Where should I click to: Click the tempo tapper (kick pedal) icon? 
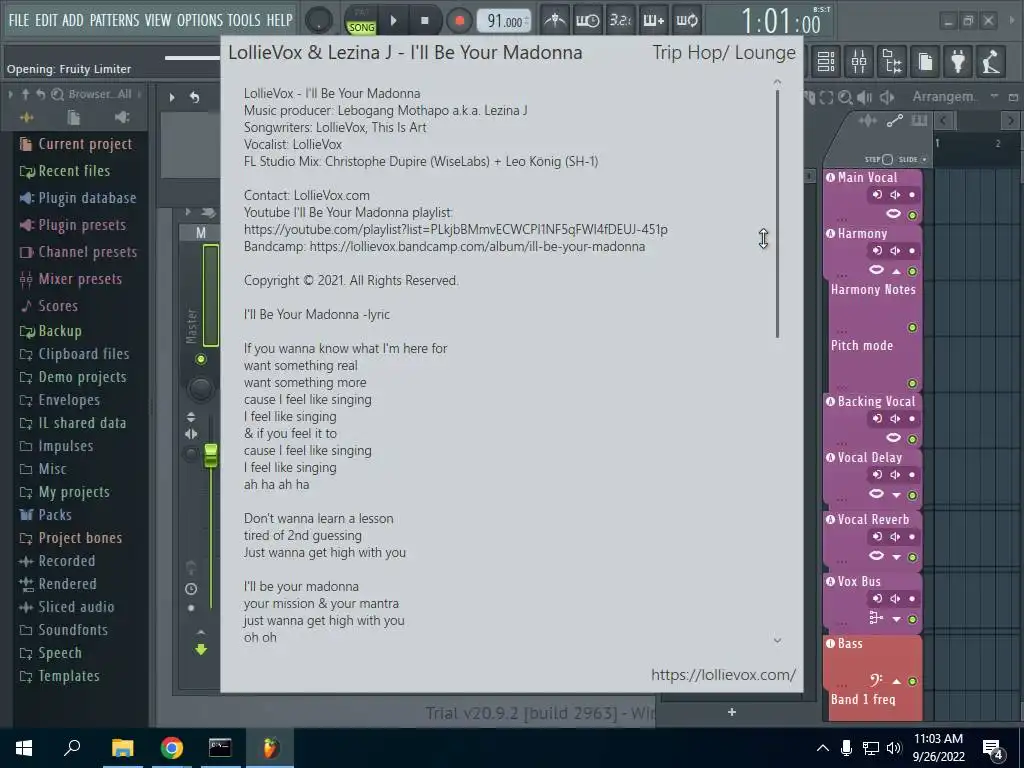(991, 61)
